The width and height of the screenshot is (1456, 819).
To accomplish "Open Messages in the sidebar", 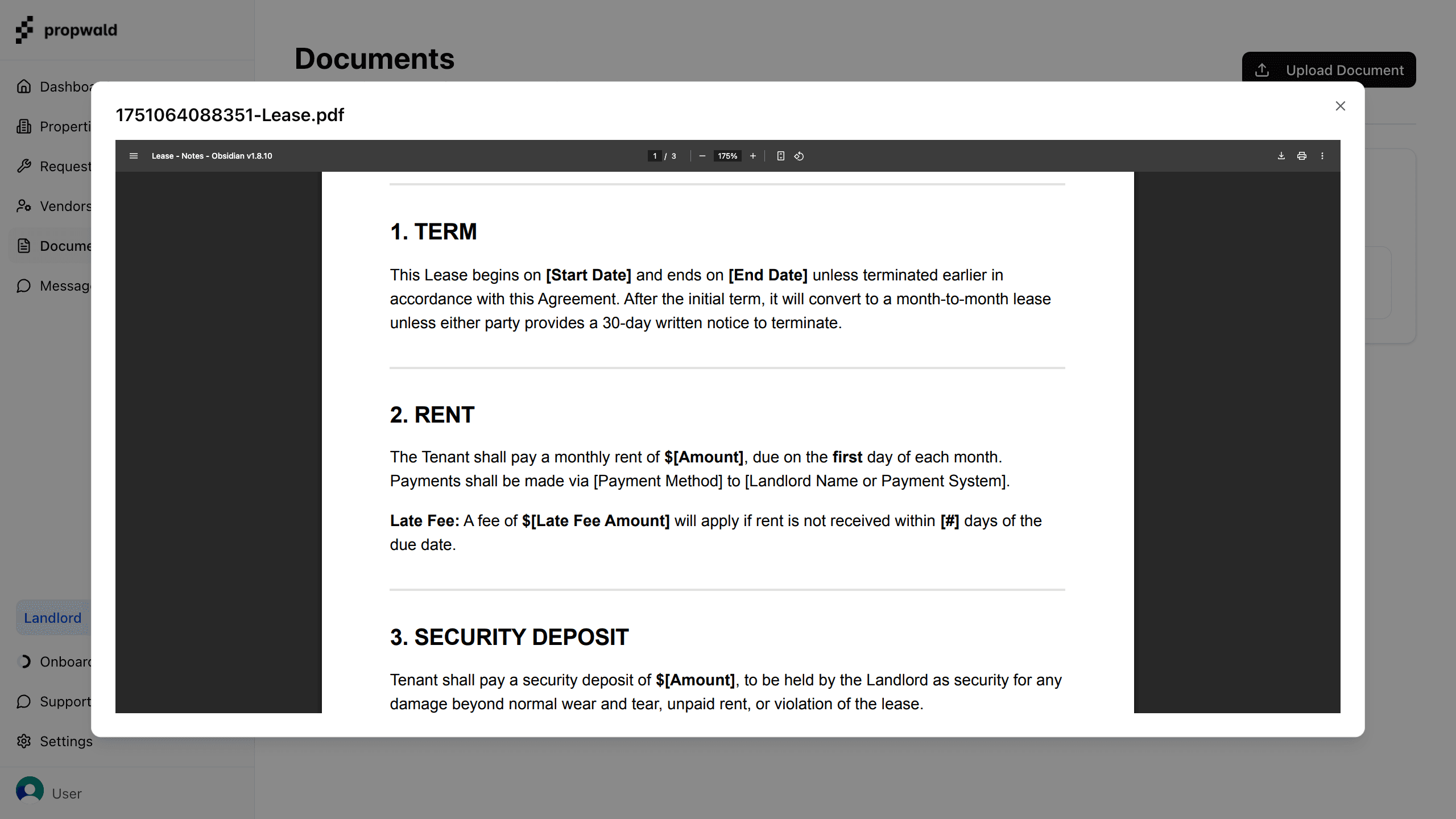I will coord(24,286).
